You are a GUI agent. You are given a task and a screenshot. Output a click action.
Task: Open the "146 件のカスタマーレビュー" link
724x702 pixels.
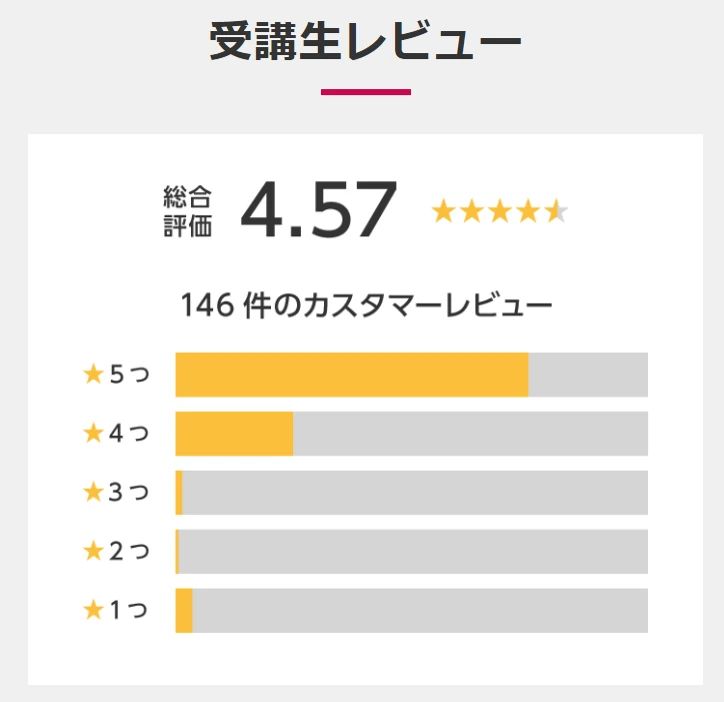click(x=366, y=305)
